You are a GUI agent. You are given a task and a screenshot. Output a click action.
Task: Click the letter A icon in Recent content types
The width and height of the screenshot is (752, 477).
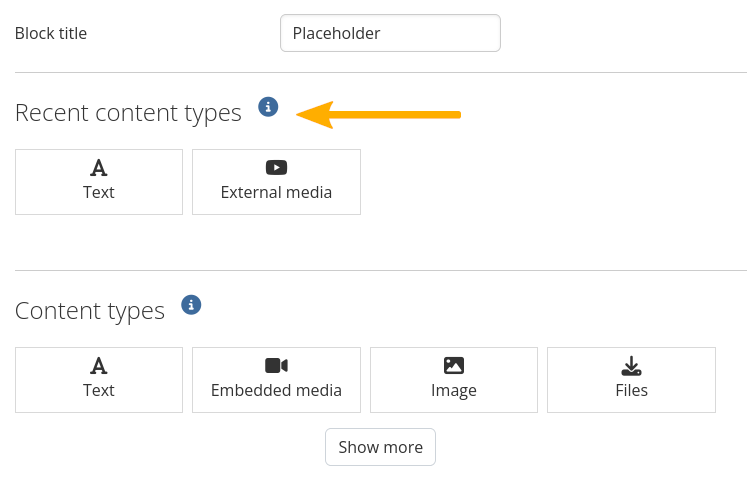pyautogui.click(x=98, y=168)
